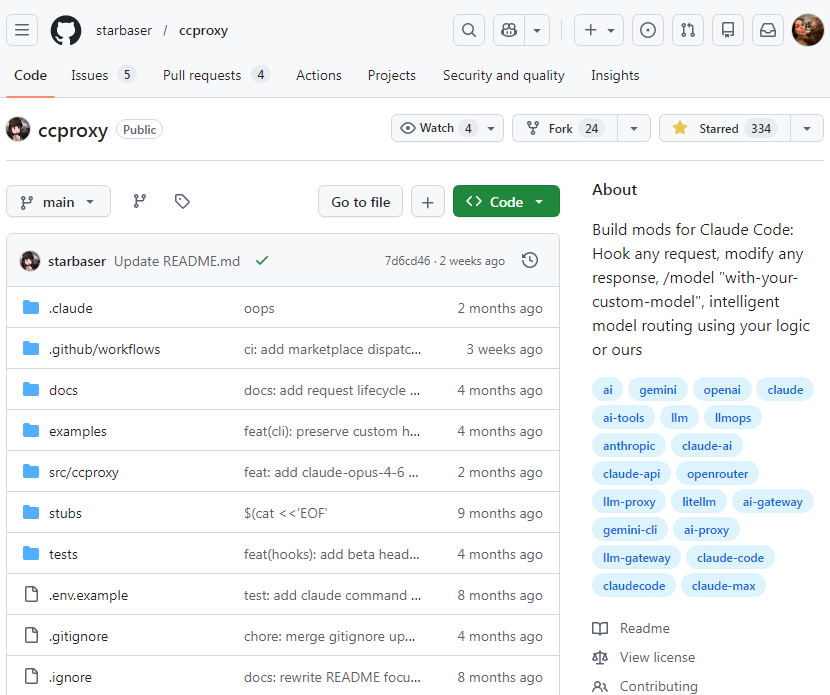Open the .github/workflows folder
Screen dimensions: 830x695
(x=104, y=349)
